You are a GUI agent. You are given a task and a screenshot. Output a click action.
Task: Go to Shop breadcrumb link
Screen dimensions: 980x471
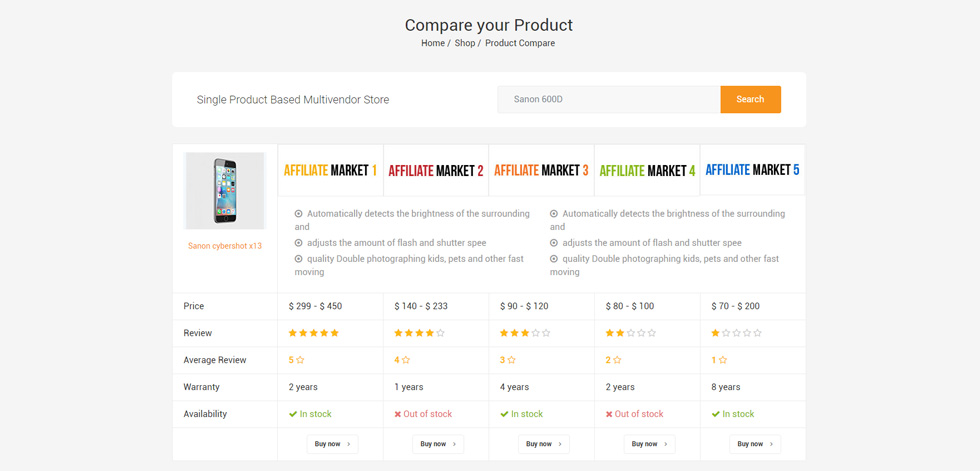464,43
